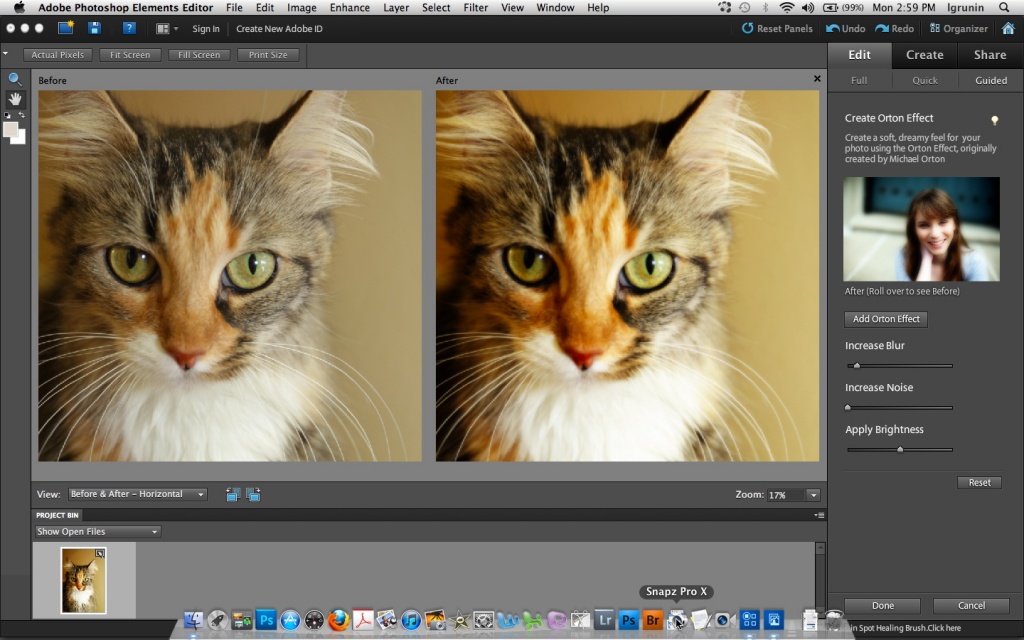
Task: Click the Add Orton Effect button
Action: pyautogui.click(x=886, y=319)
